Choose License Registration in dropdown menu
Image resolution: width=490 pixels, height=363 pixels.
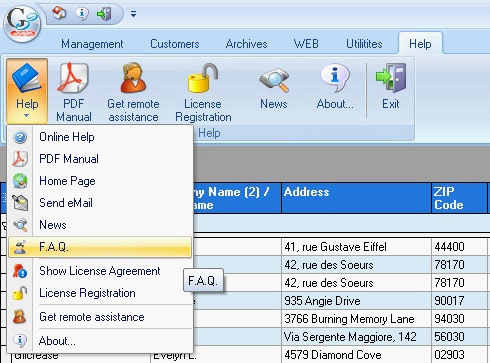point(100,293)
